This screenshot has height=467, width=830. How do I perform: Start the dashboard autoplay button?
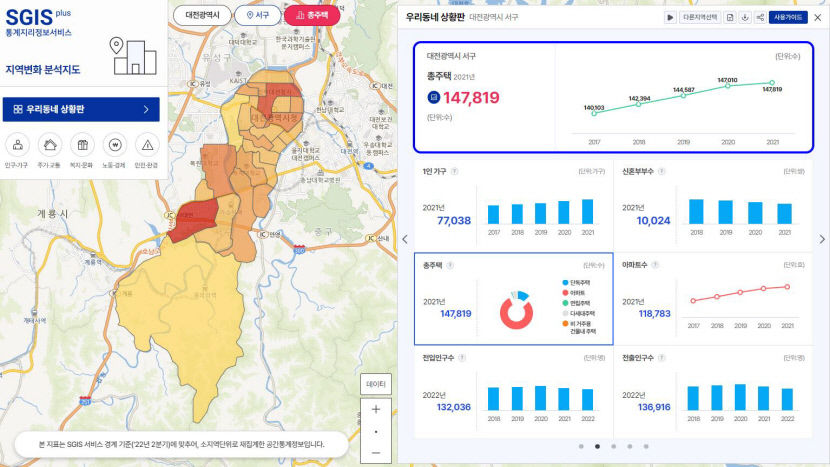670,17
